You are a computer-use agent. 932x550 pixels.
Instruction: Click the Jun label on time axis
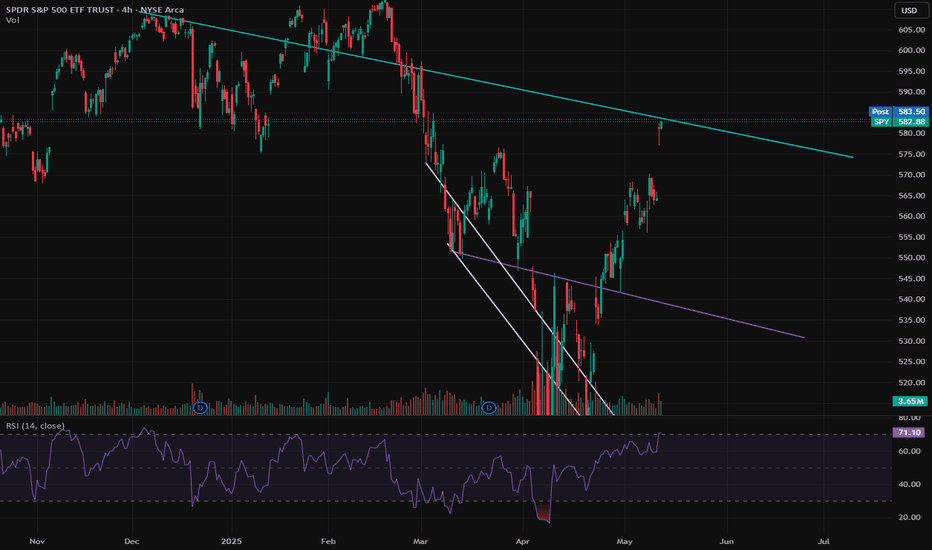click(726, 541)
